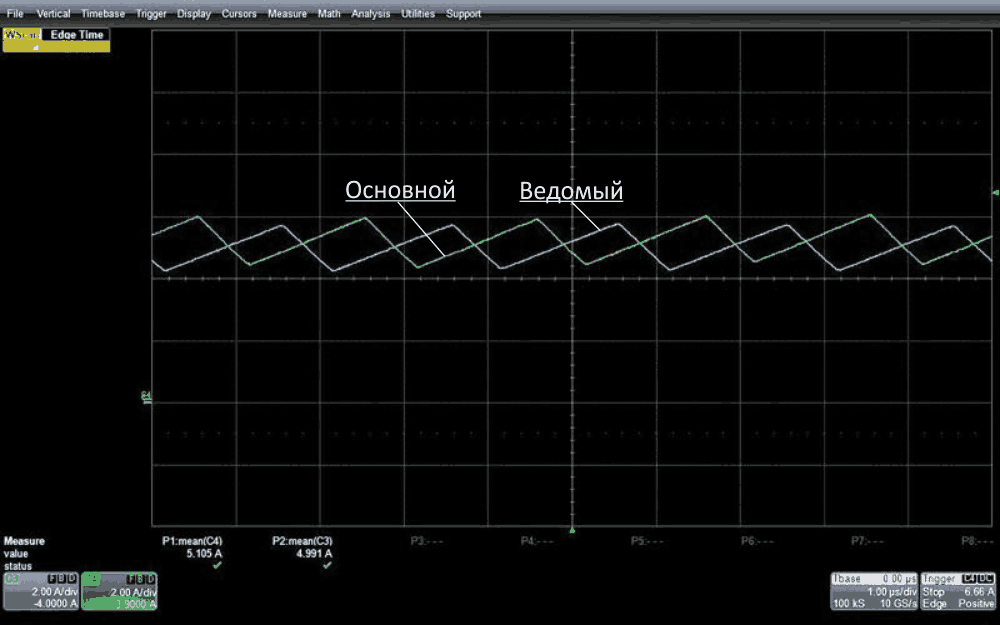
Task: Click the DC coupling badge in the Trigger box
Action: [x=986, y=579]
